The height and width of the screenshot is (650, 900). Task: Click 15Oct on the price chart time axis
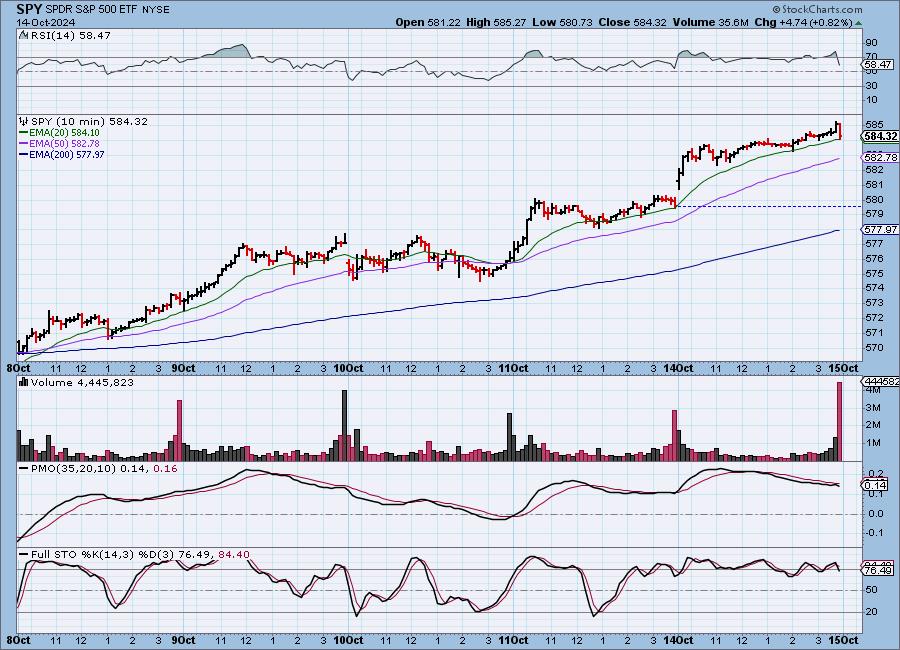coord(844,368)
